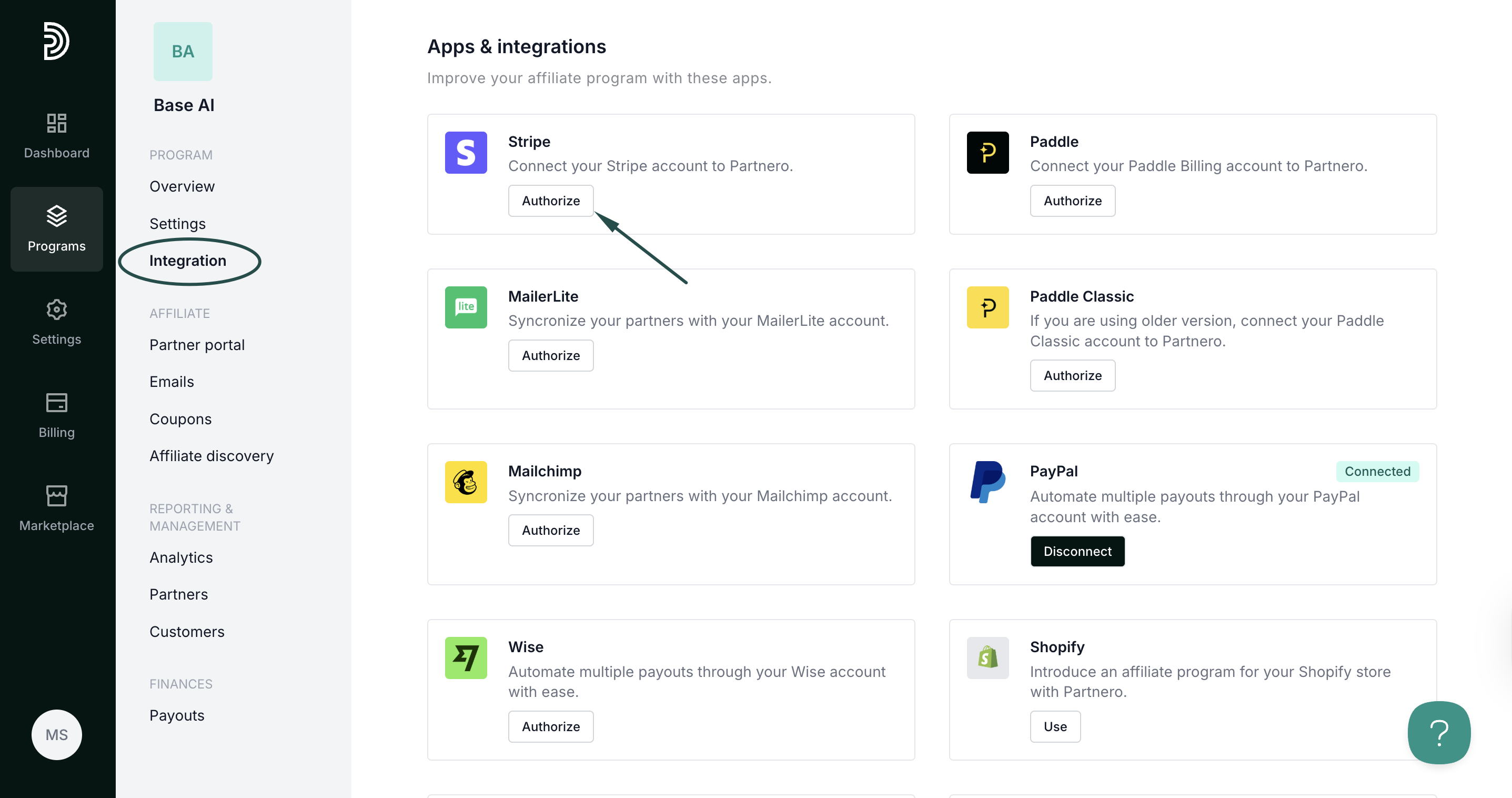Click the Stripe card title
The width and height of the screenshot is (1512, 798).
pos(529,142)
